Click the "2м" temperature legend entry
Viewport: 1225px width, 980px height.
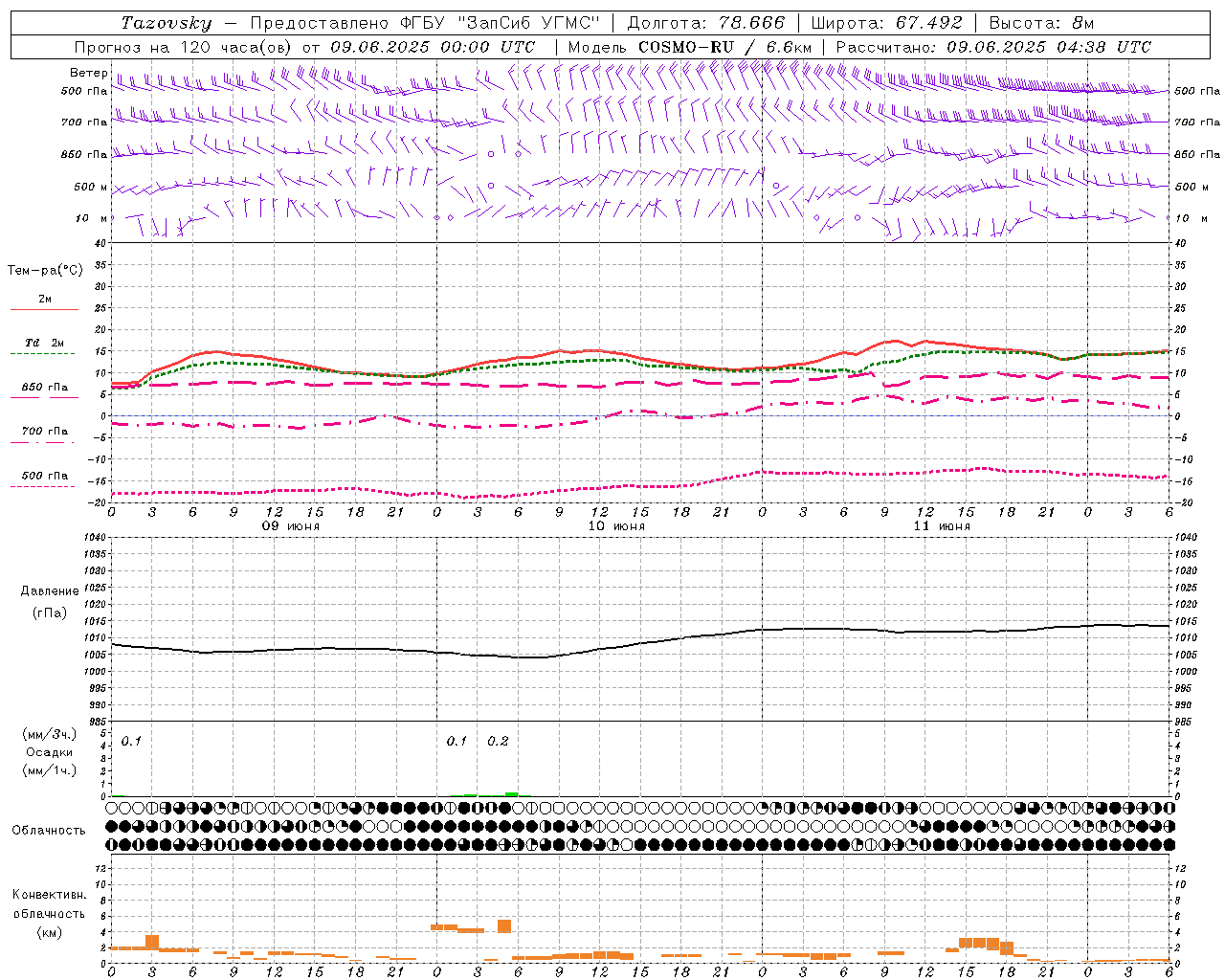(45, 299)
